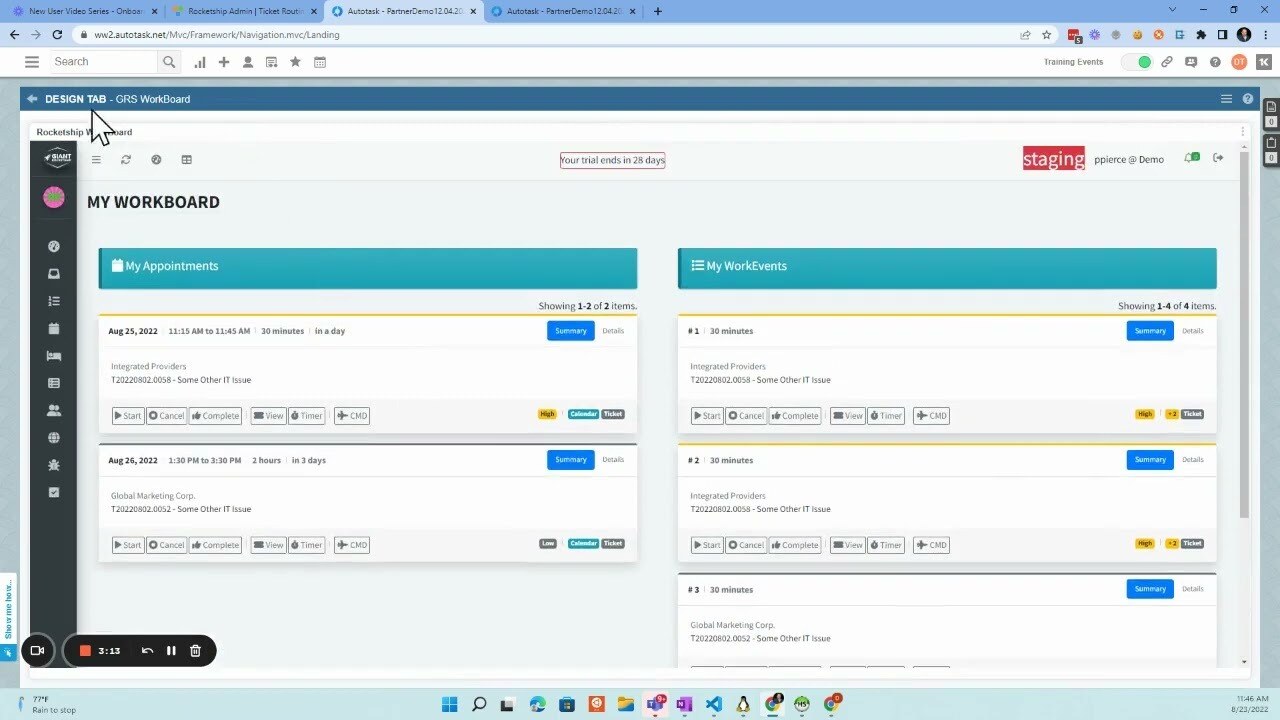Open the sidebar bug icon
The width and height of the screenshot is (1280, 720).
coord(54,465)
